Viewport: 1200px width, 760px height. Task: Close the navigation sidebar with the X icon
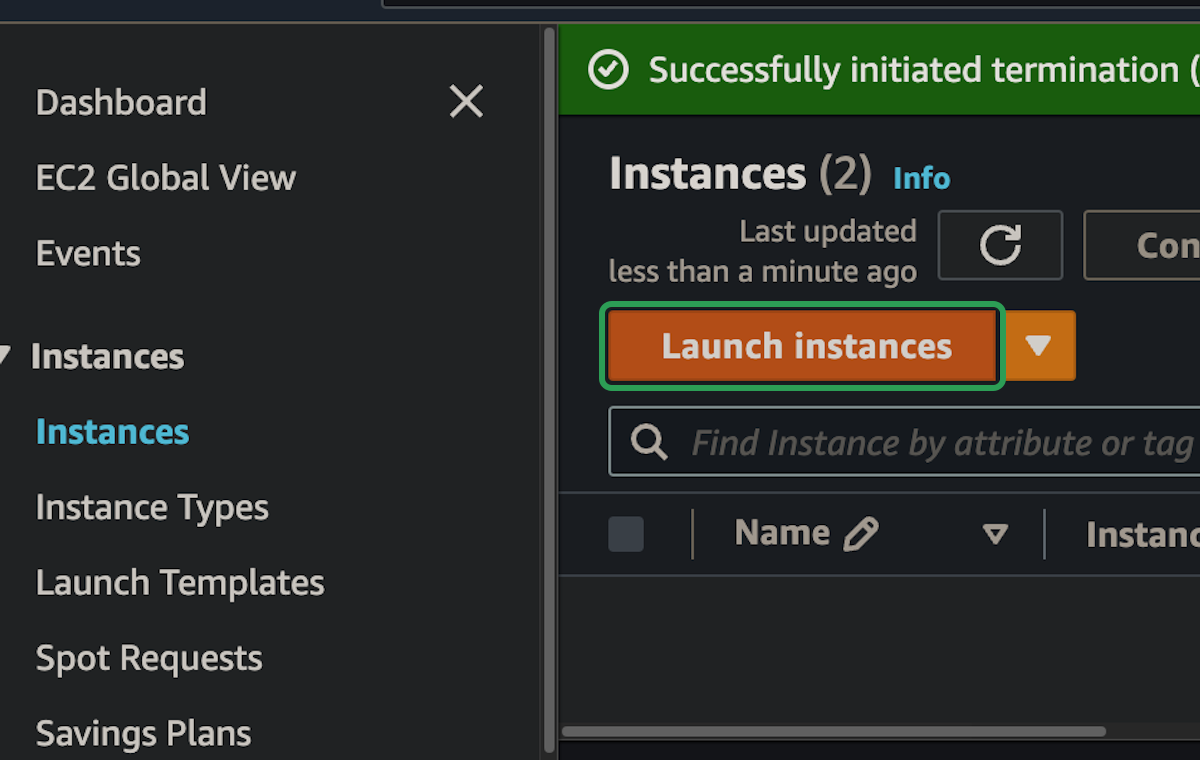click(466, 101)
